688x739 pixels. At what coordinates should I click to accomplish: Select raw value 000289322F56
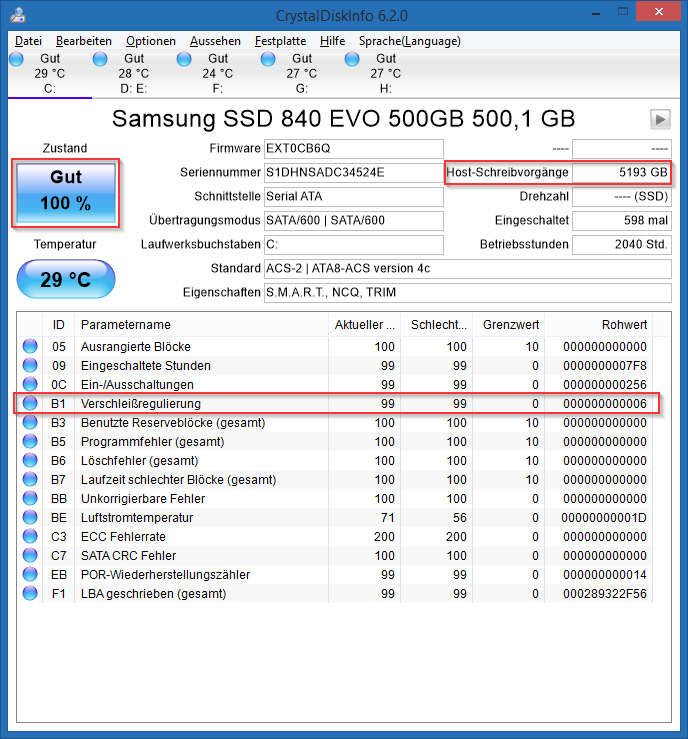pos(605,594)
